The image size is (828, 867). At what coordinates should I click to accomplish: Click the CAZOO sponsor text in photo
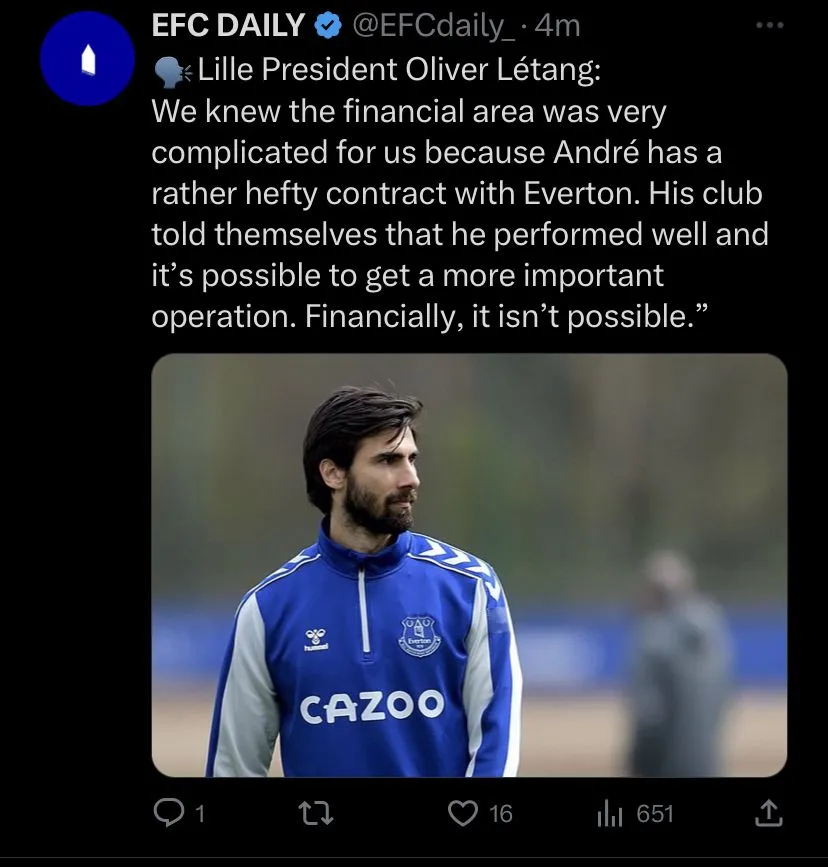[x=372, y=706]
